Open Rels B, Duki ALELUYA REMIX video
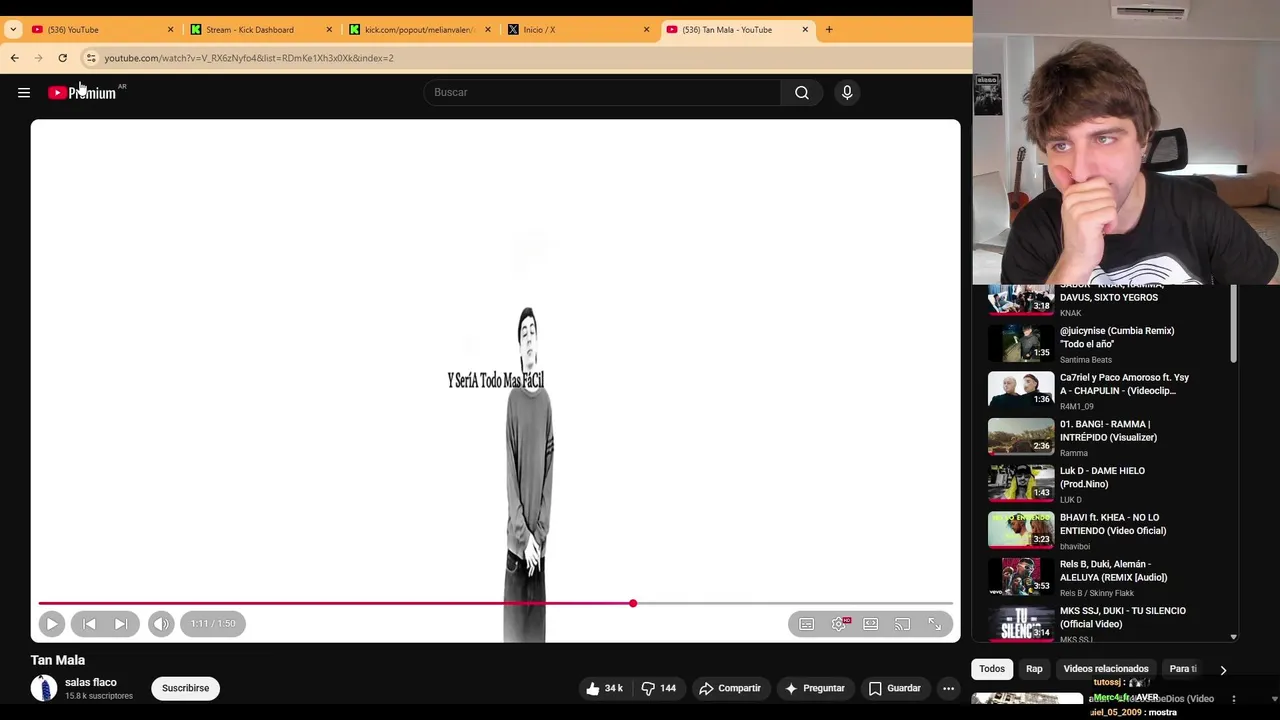 (x=1113, y=571)
